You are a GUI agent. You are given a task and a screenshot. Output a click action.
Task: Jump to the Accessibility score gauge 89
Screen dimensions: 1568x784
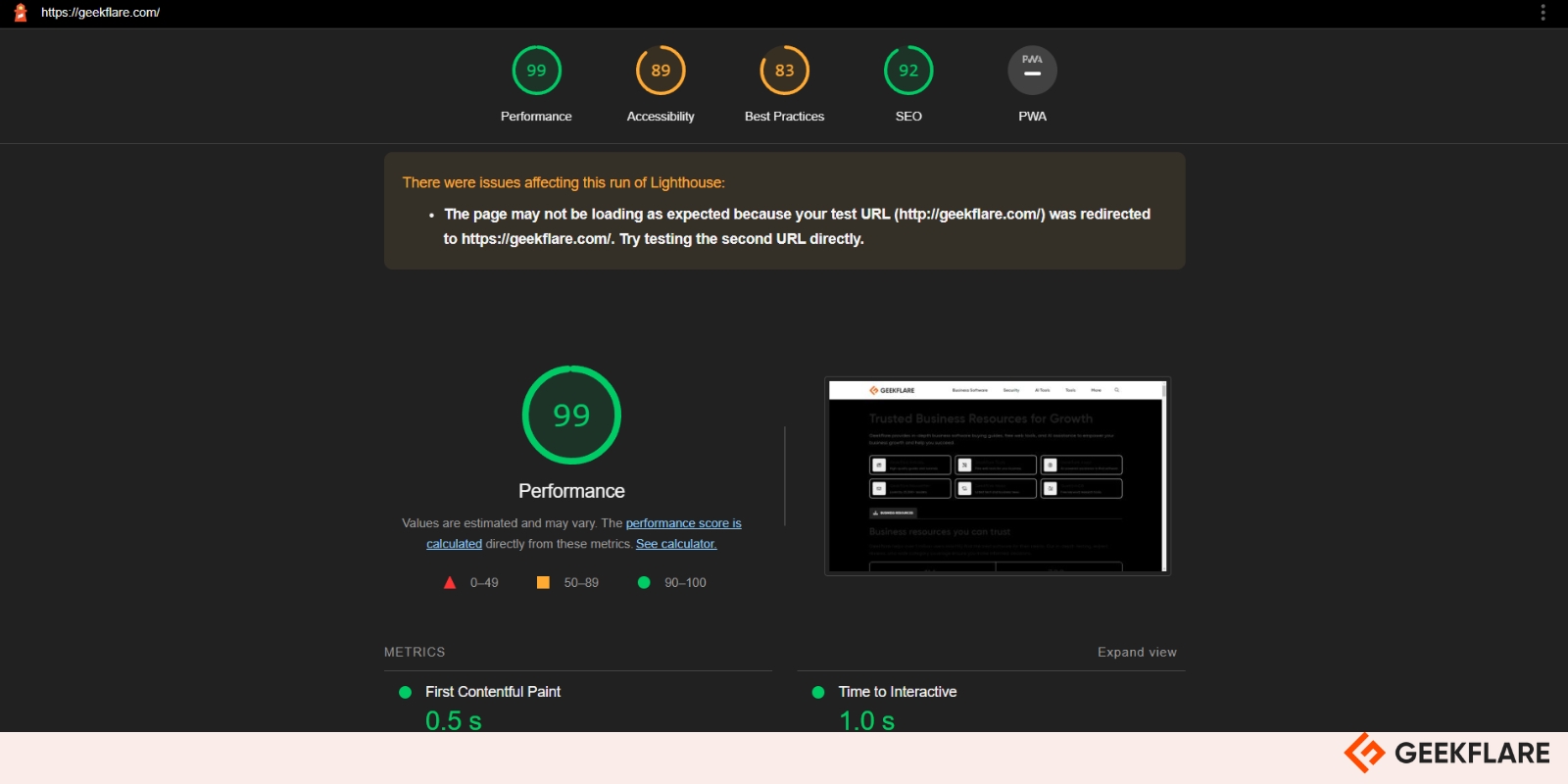(661, 71)
